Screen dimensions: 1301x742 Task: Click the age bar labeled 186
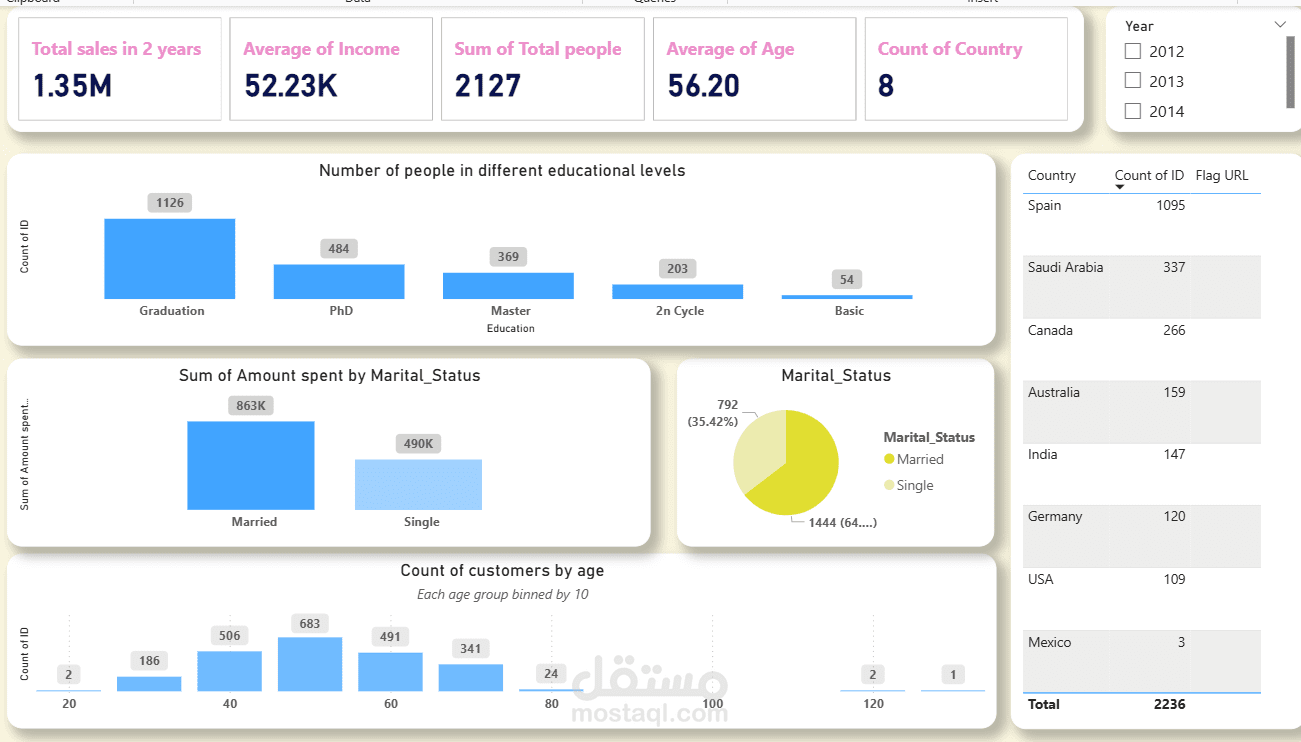149,684
